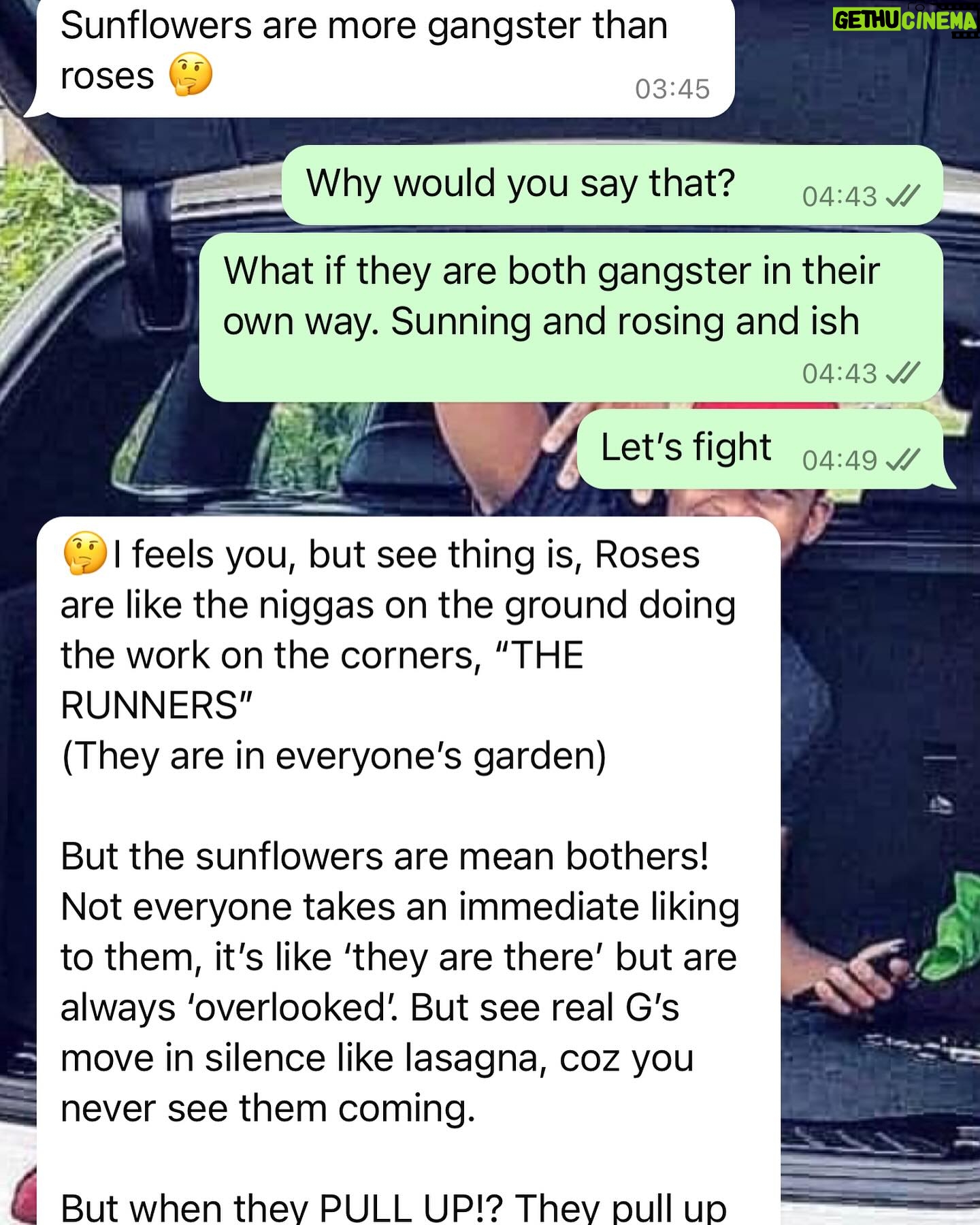Click the 04:43 timestamp on "Why would you"
The width and height of the screenshot is (980, 1225).
coord(840,197)
